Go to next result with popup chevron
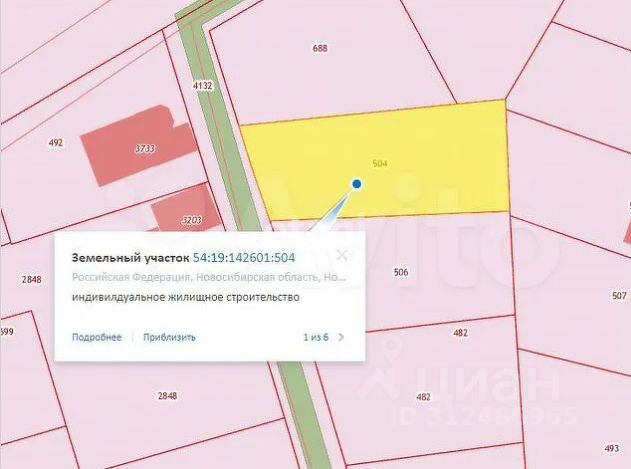The height and width of the screenshot is (469, 631). (x=341, y=337)
